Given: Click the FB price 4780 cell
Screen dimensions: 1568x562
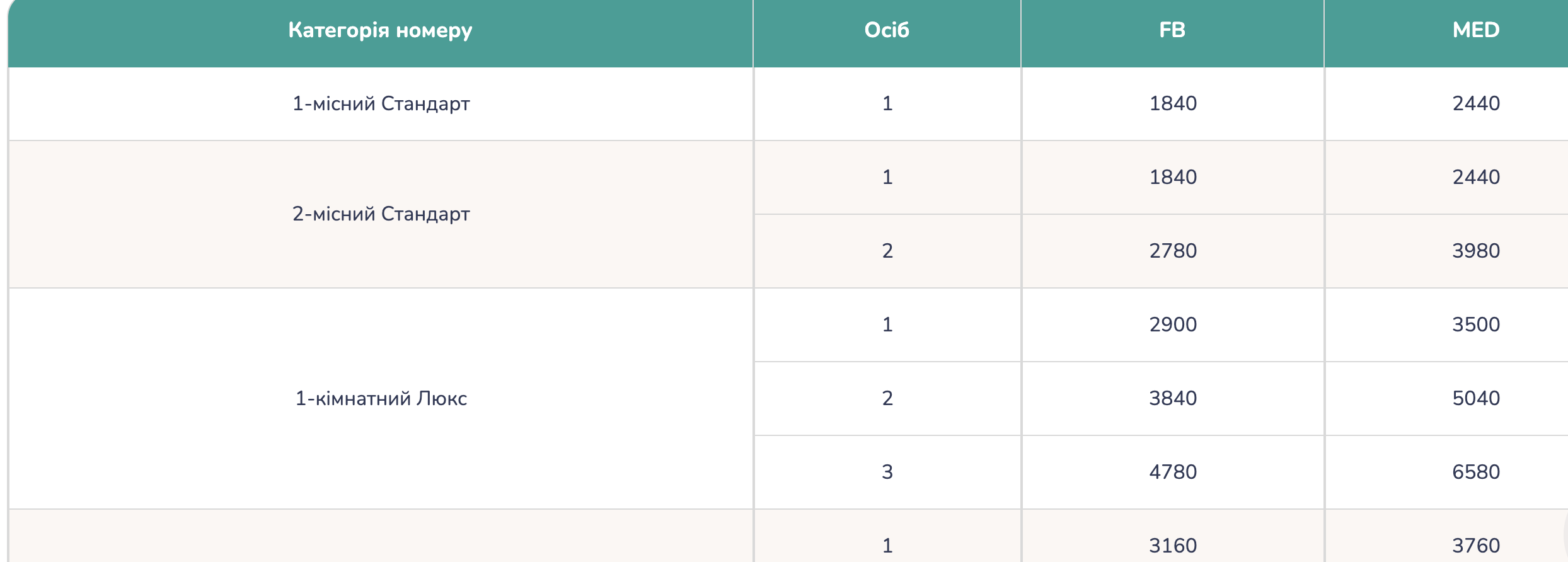Looking at the screenshot, I should coord(1172,472).
